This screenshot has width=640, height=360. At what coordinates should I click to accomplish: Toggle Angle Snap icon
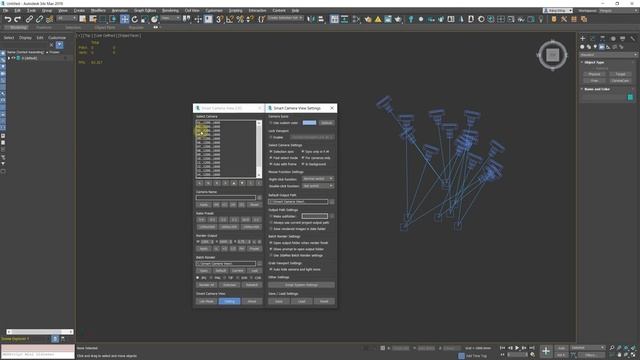point(230,19)
